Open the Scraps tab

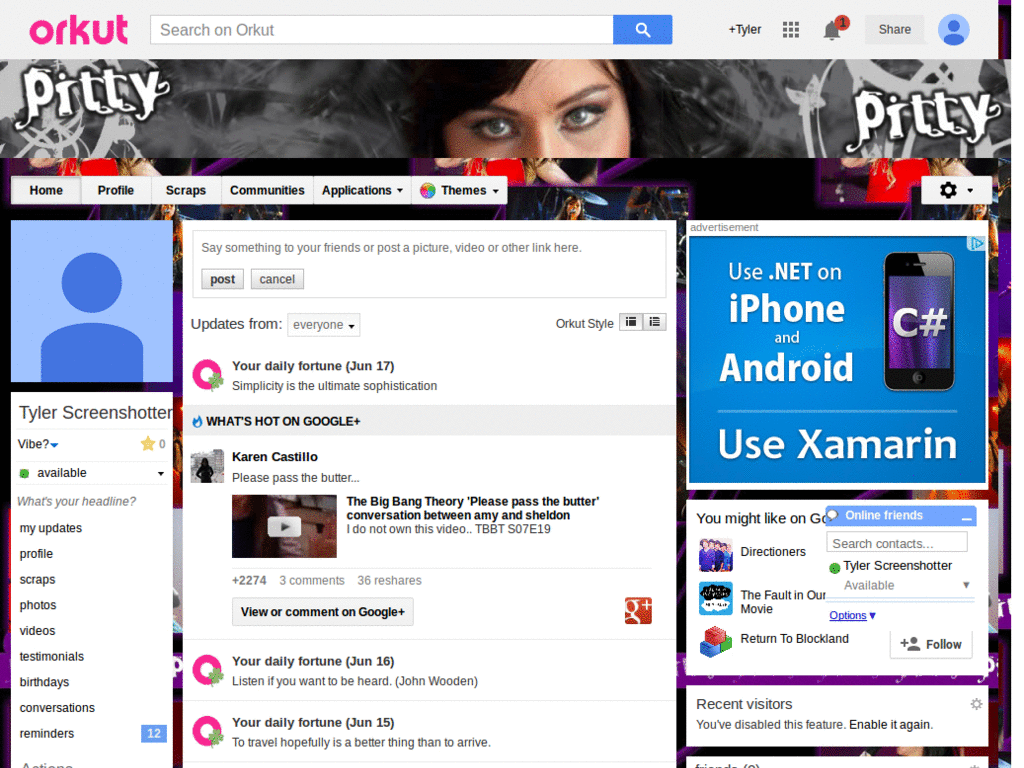pyautogui.click(x=185, y=191)
